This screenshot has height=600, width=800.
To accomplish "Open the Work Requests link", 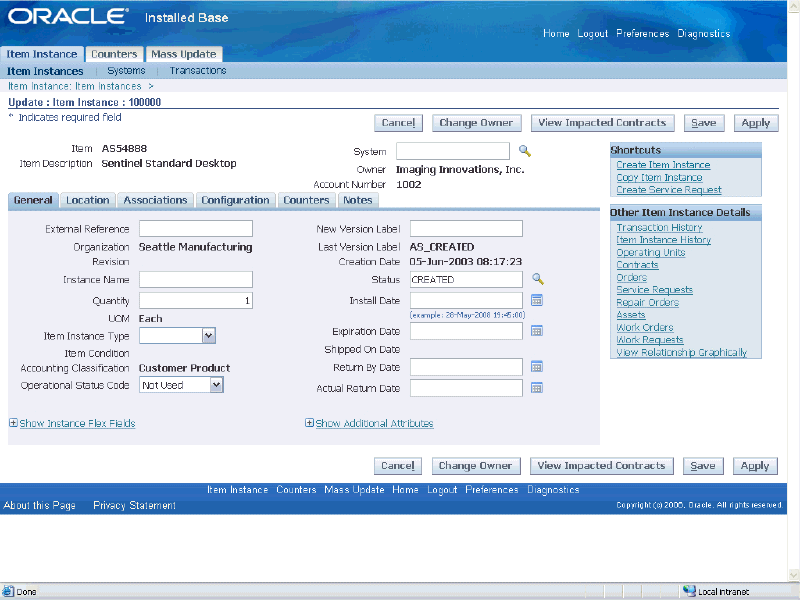I will tap(650, 340).
